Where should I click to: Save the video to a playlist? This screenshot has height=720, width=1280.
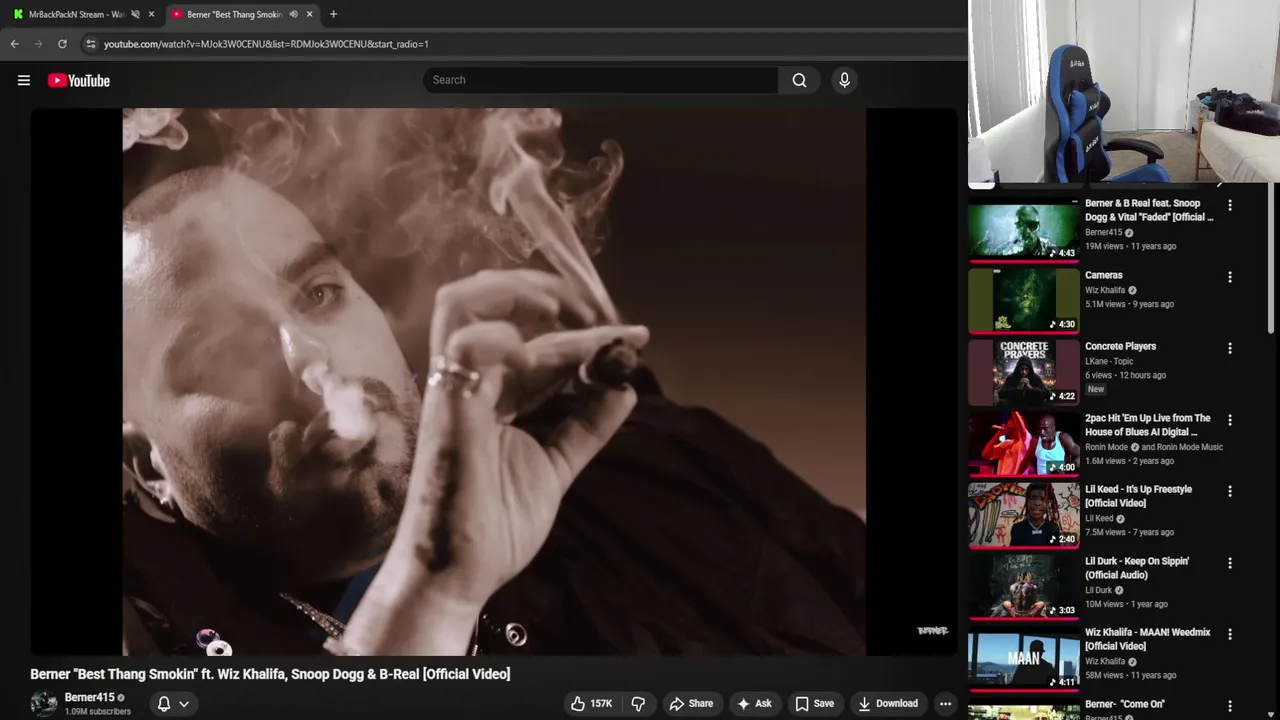click(814, 703)
